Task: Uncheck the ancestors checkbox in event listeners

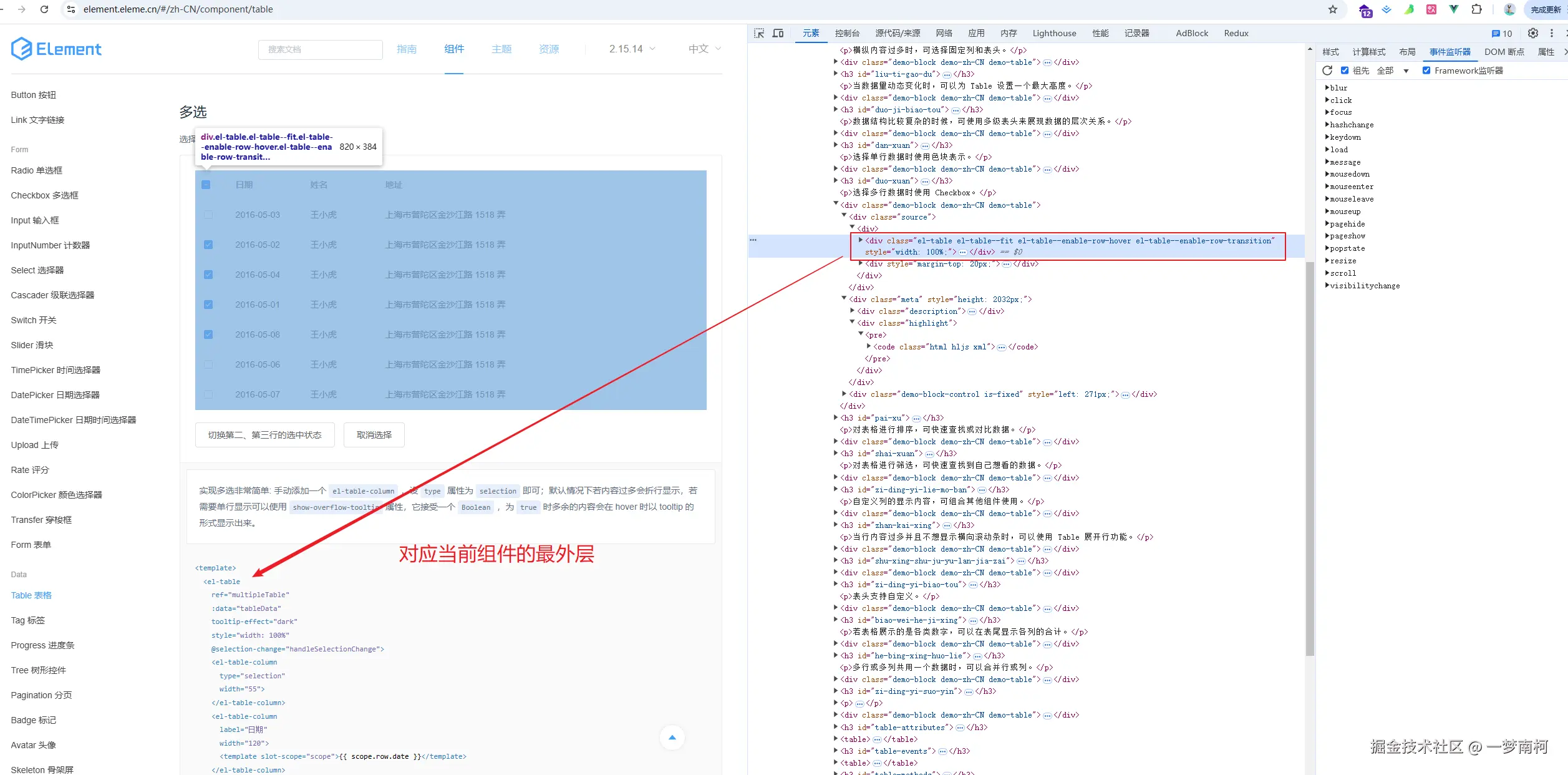Action: click(1345, 71)
